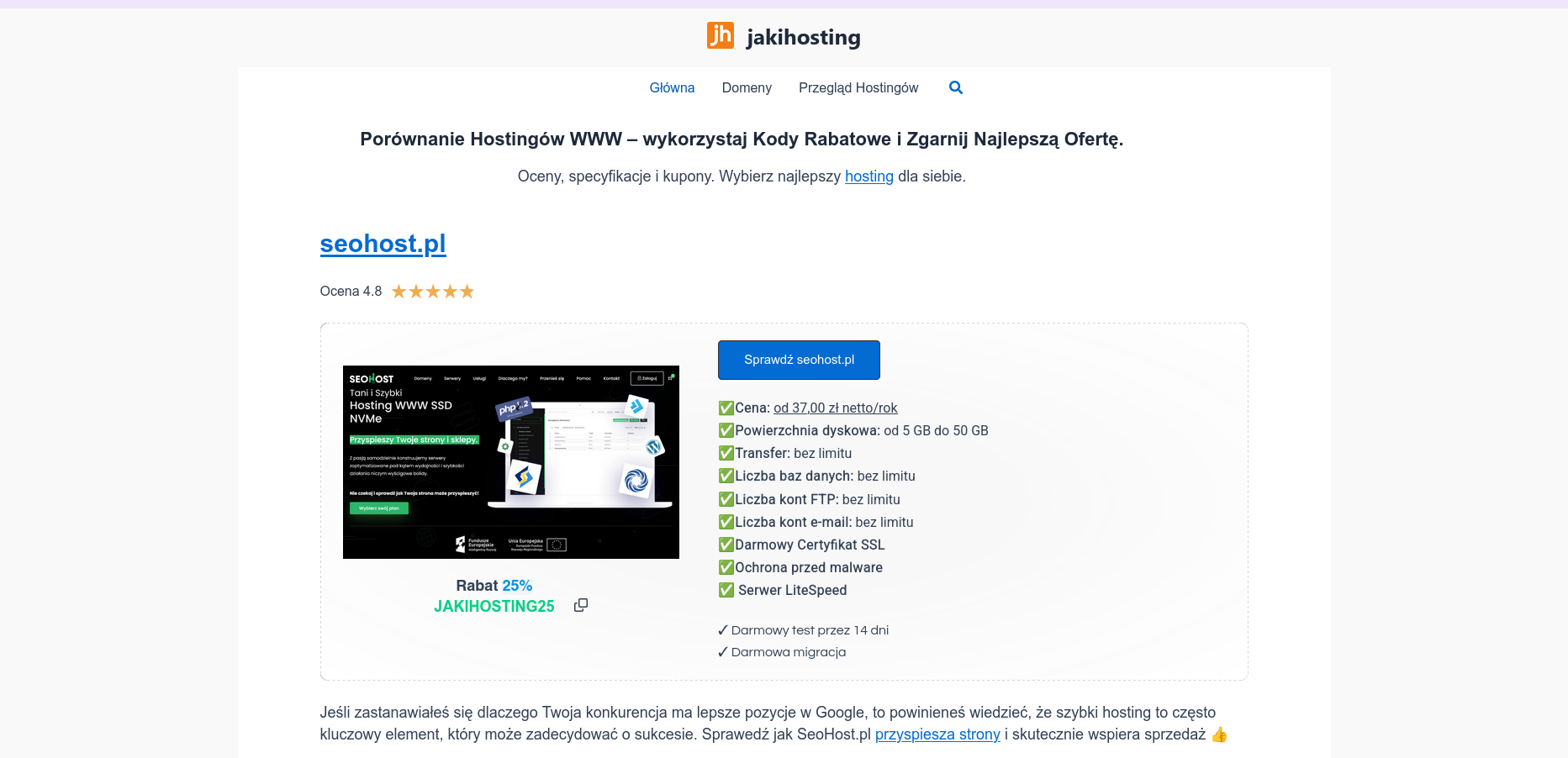The image size is (1568, 758).
Task: Click the 'Powierzchnia dyskowa: od 5 GB do 50 GB' line
Action: click(853, 430)
